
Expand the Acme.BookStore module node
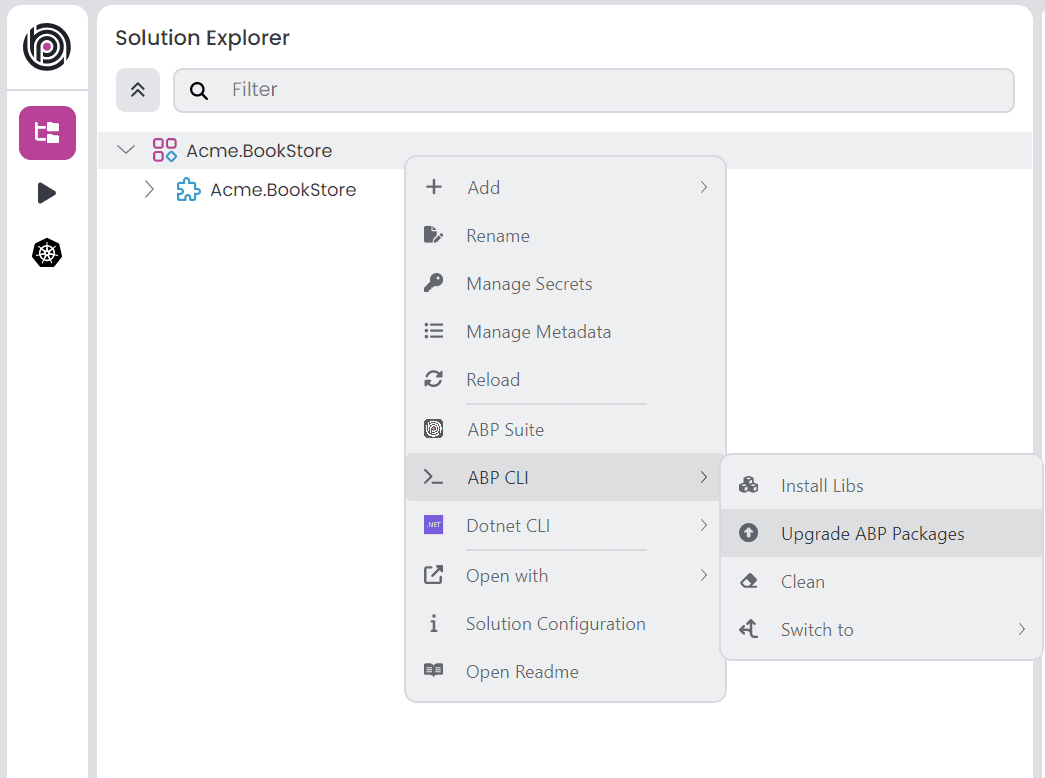pyautogui.click(x=149, y=189)
